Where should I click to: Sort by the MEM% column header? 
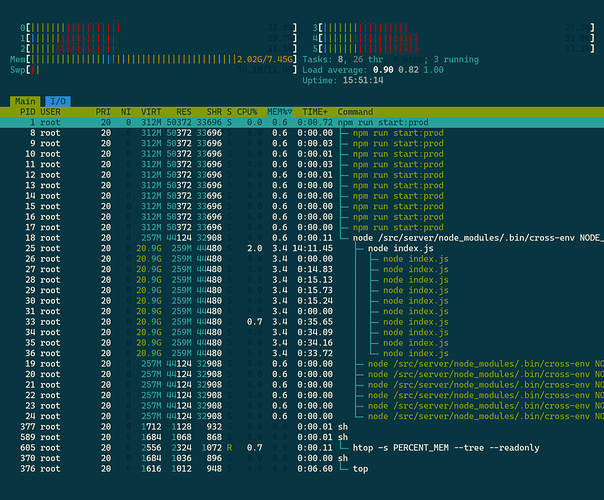pyautogui.click(x=280, y=111)
